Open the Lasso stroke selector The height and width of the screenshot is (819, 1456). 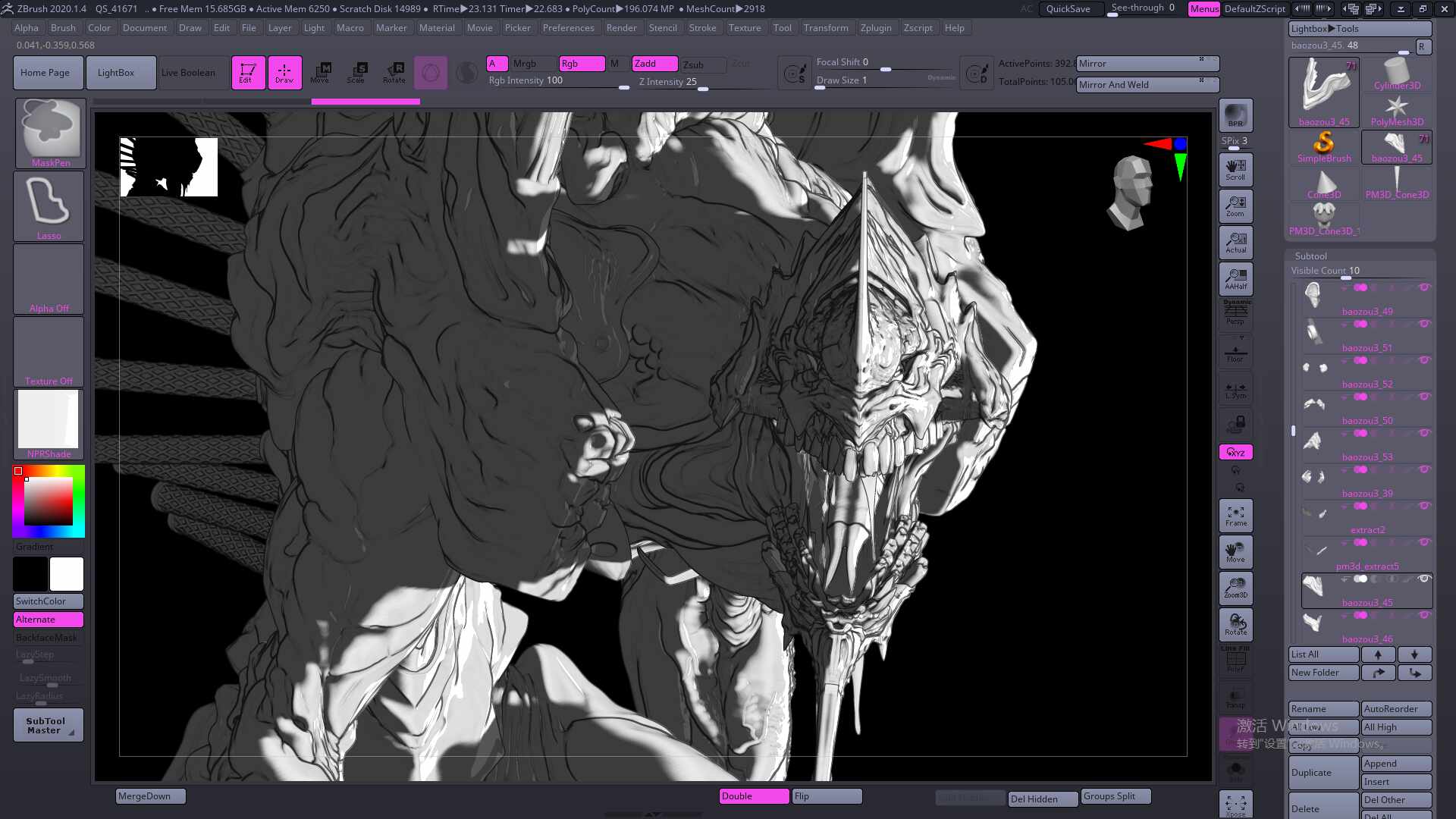49,206
